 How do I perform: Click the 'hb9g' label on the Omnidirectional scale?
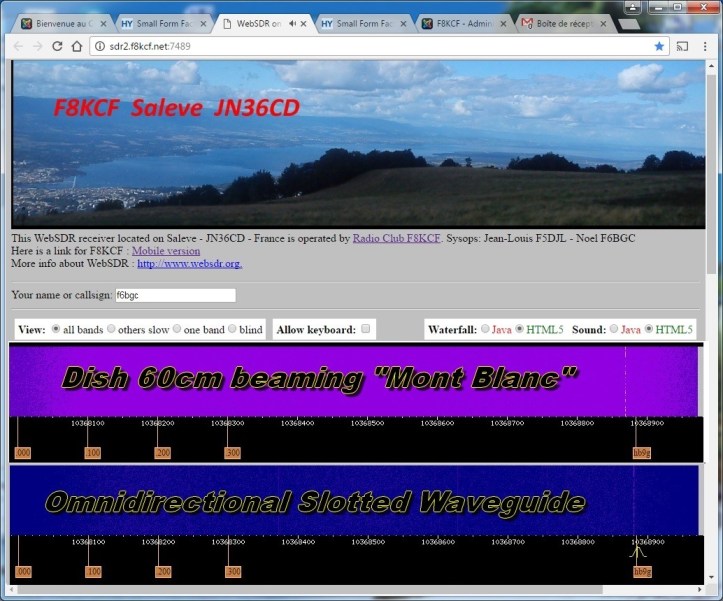click(642, 572)
